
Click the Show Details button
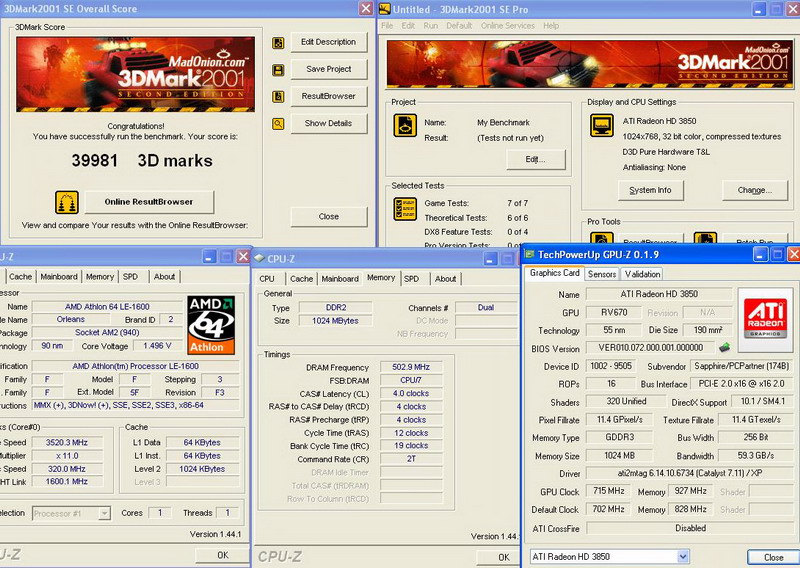(x=329, y=124)
